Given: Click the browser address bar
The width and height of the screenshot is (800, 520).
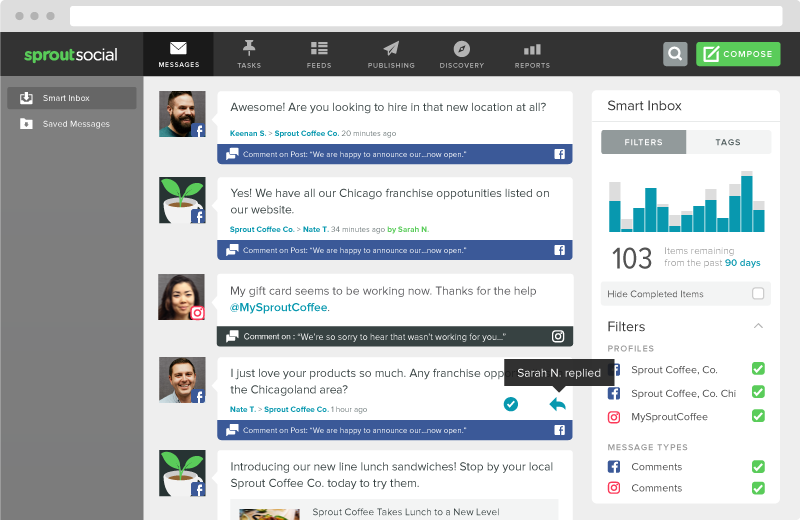Looking at the screenshot, I should (426, 16).
